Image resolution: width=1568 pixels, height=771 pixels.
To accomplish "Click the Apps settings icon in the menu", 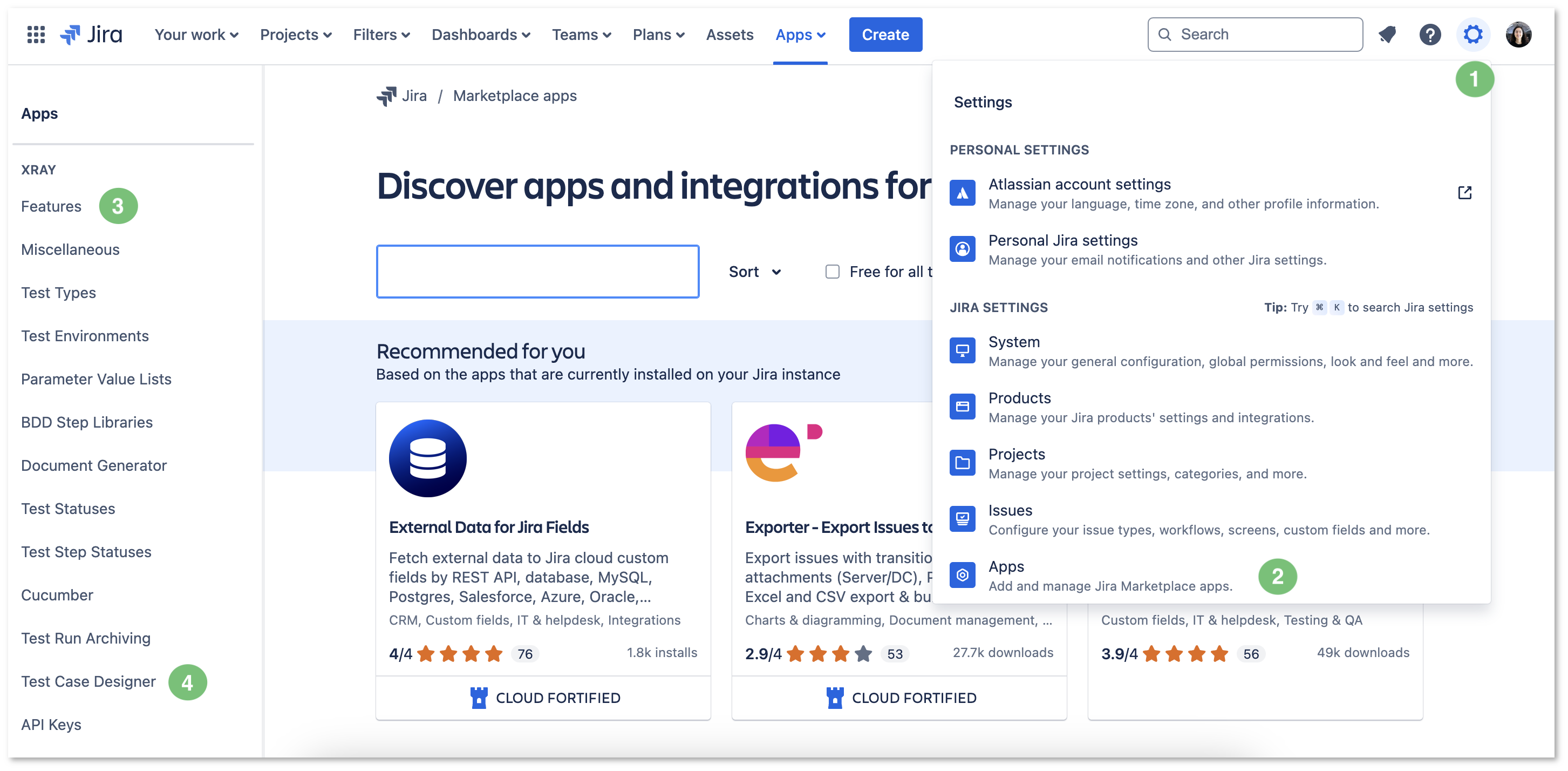I will coord(963,575).
